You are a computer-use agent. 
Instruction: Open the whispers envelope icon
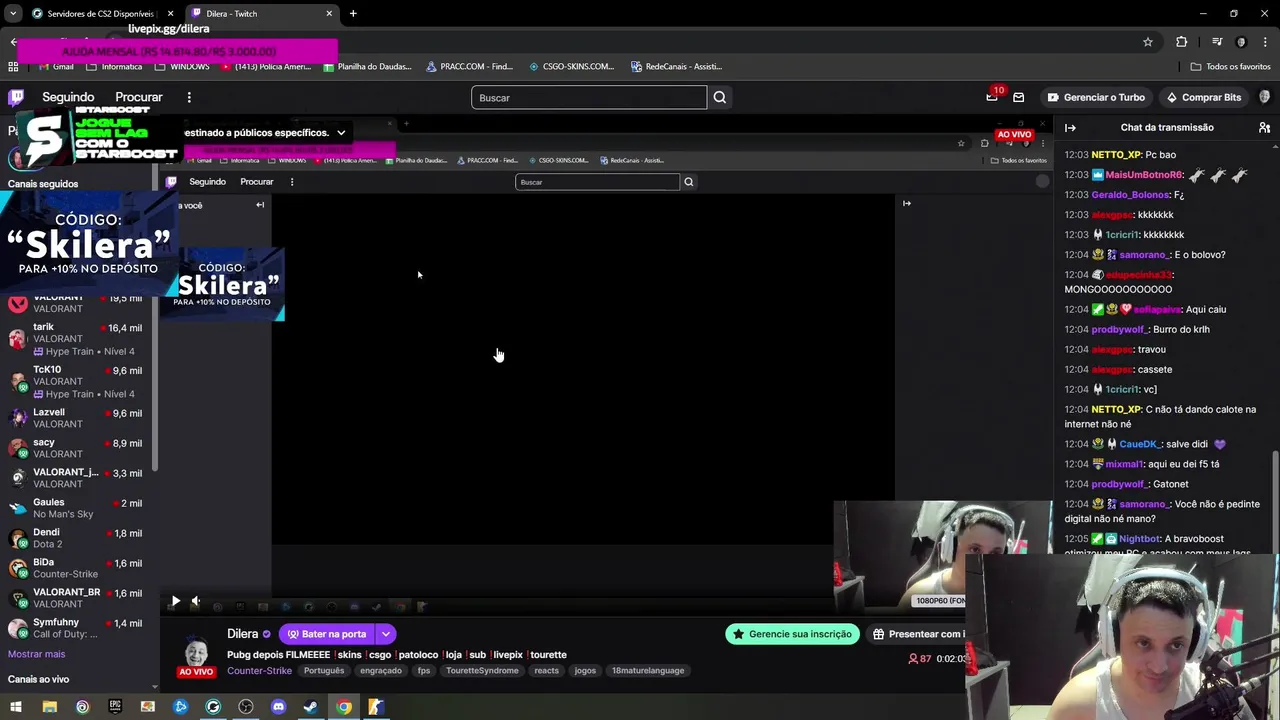pos(1019,97)
